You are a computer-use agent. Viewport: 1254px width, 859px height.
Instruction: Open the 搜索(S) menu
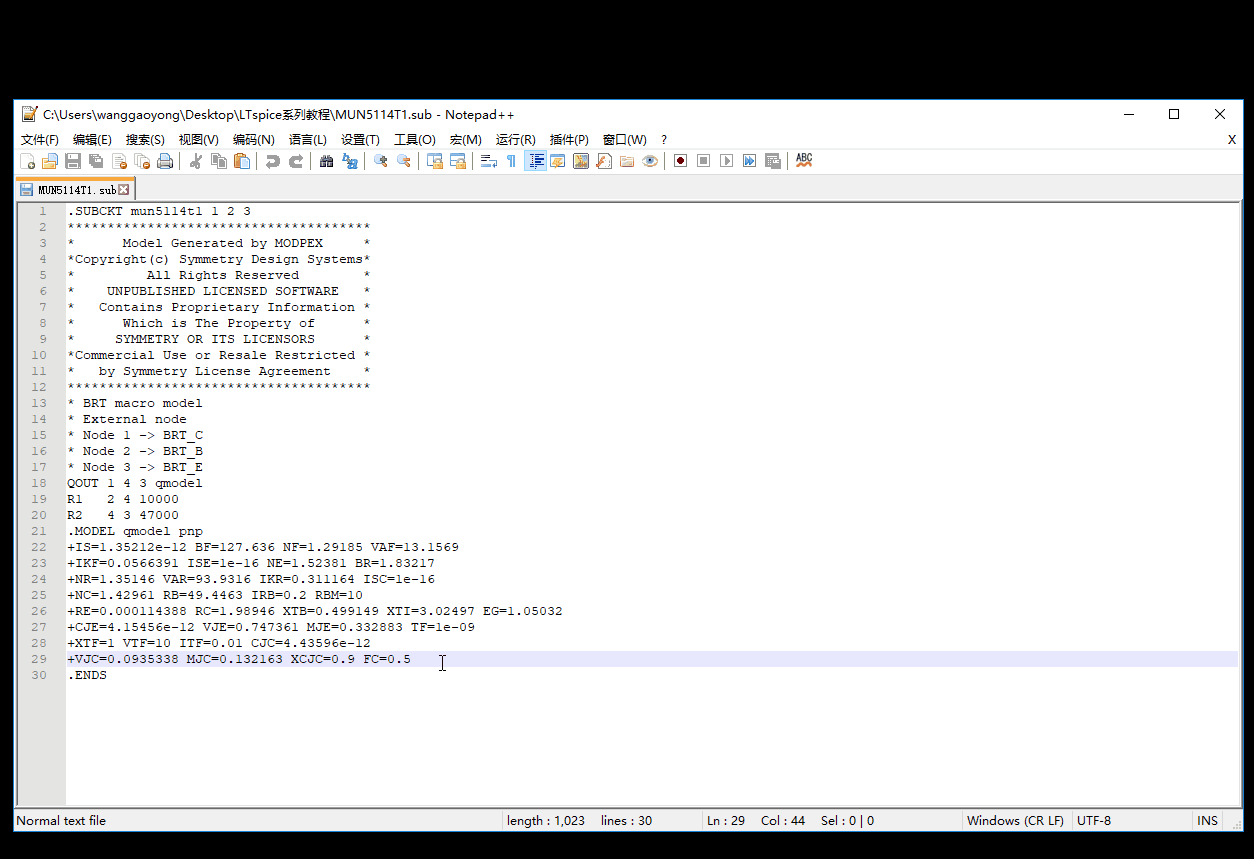click(x=146, y=140)
